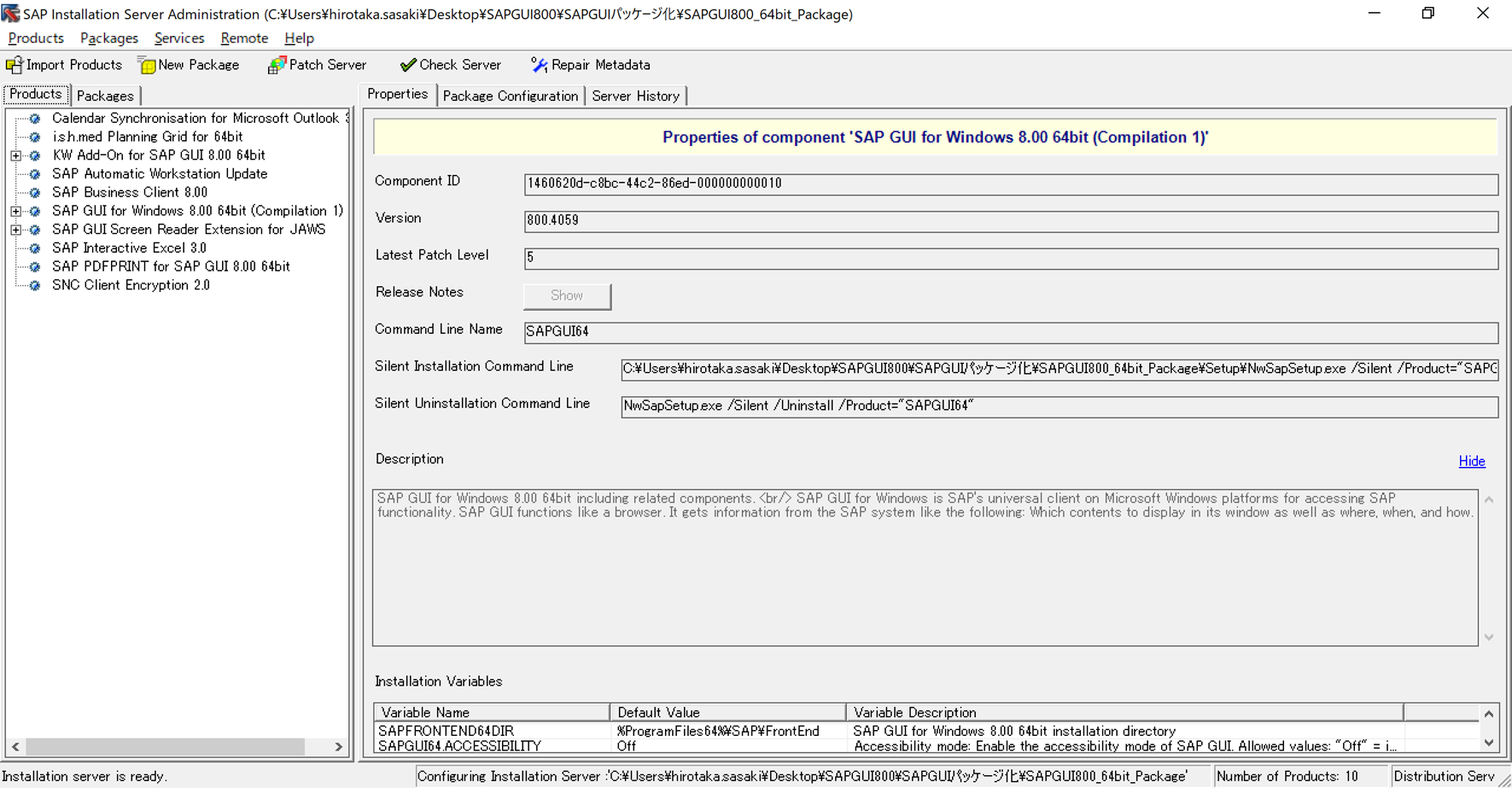
Task: Click the SAPFRONTEND64DIR variable row
Action: pyautogui.click(x=926, y=731)
